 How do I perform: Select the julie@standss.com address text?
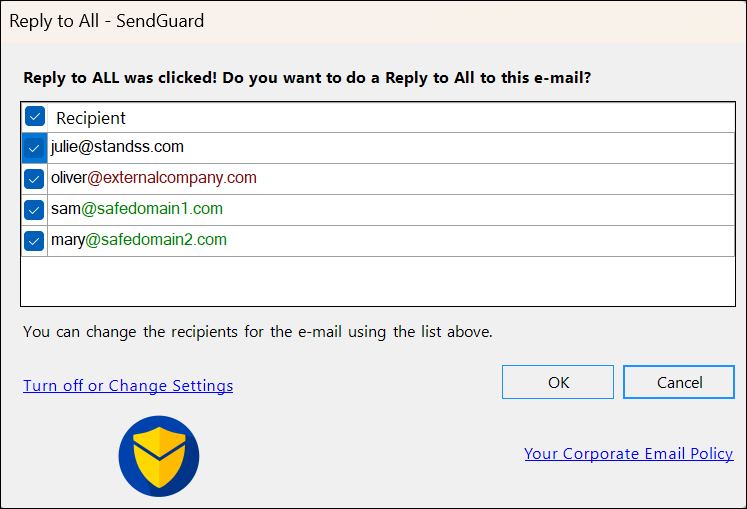click(117, 147)
